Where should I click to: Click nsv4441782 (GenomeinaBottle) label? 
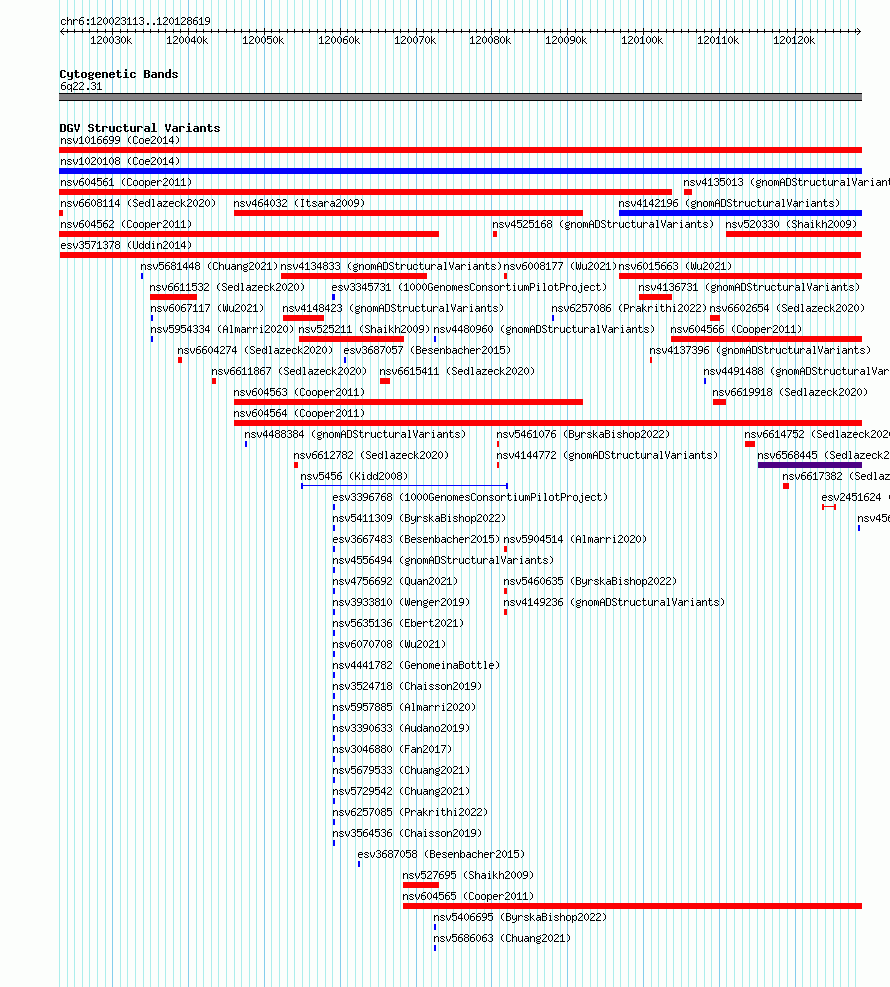(x=416, y=665)
